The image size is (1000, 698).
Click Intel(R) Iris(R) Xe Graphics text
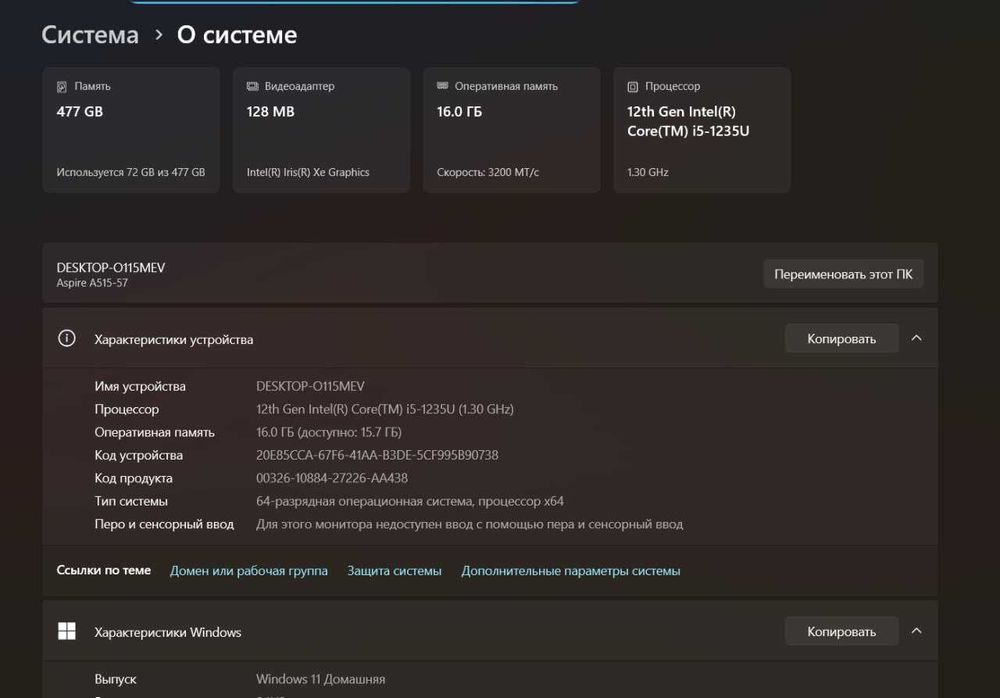(308, 172)
